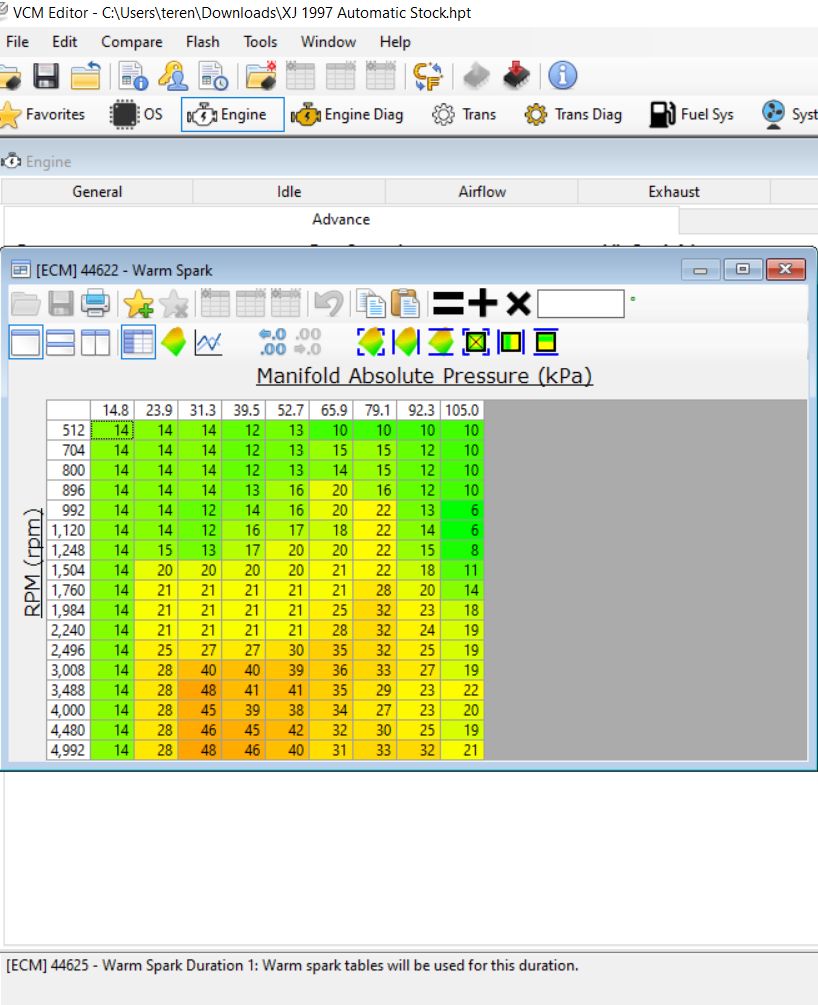Switch to the Airflow tab
This screenshot has width=818, height=1005.
click(482, 192)
